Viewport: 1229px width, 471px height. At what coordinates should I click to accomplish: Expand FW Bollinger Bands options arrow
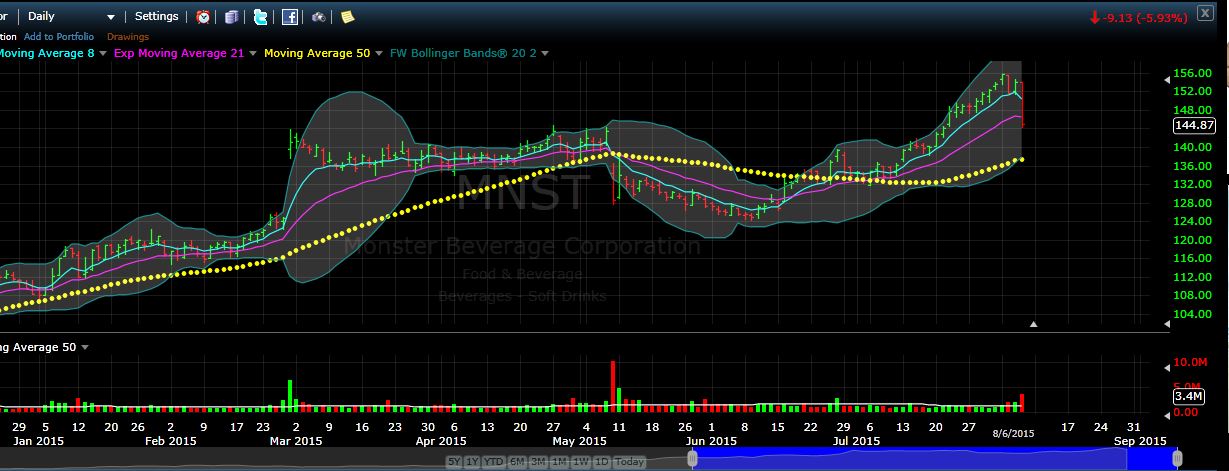pos(544,53)
